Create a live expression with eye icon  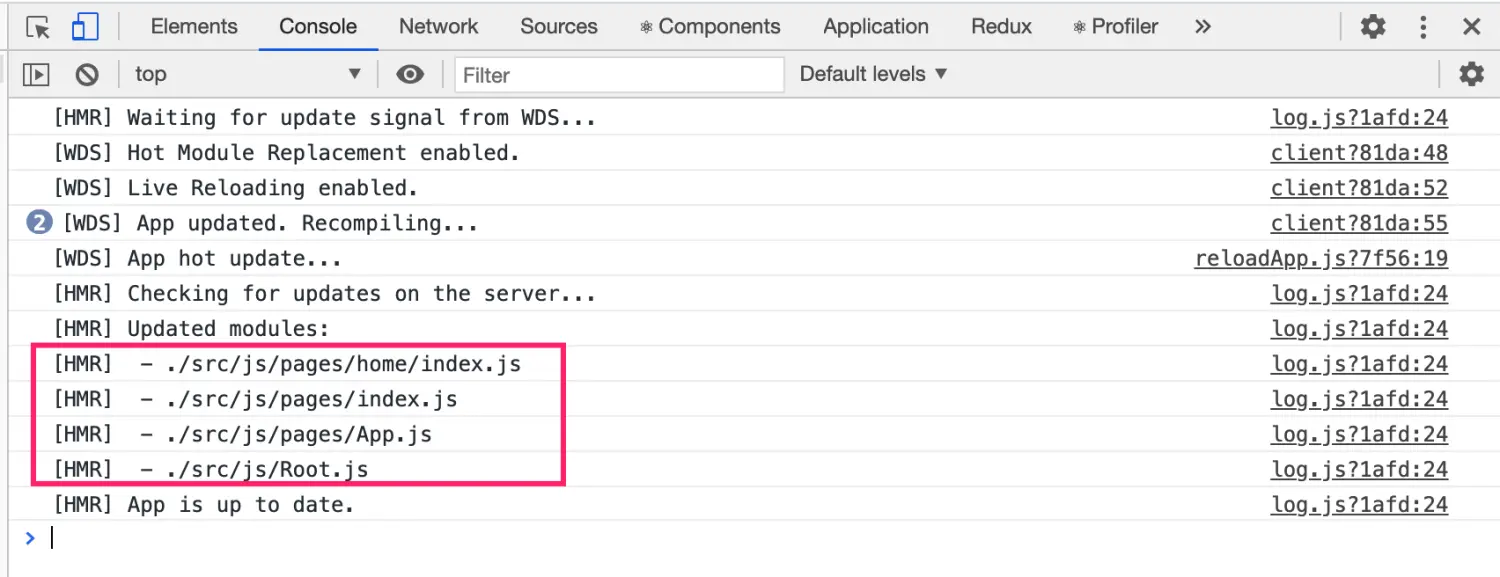409,74
